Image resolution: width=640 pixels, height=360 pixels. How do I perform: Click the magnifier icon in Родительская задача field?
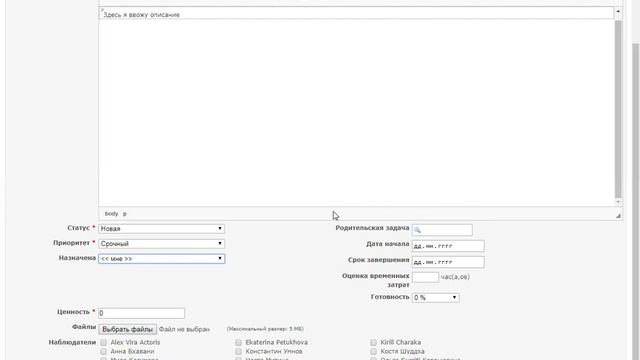(x=417, y=230)
